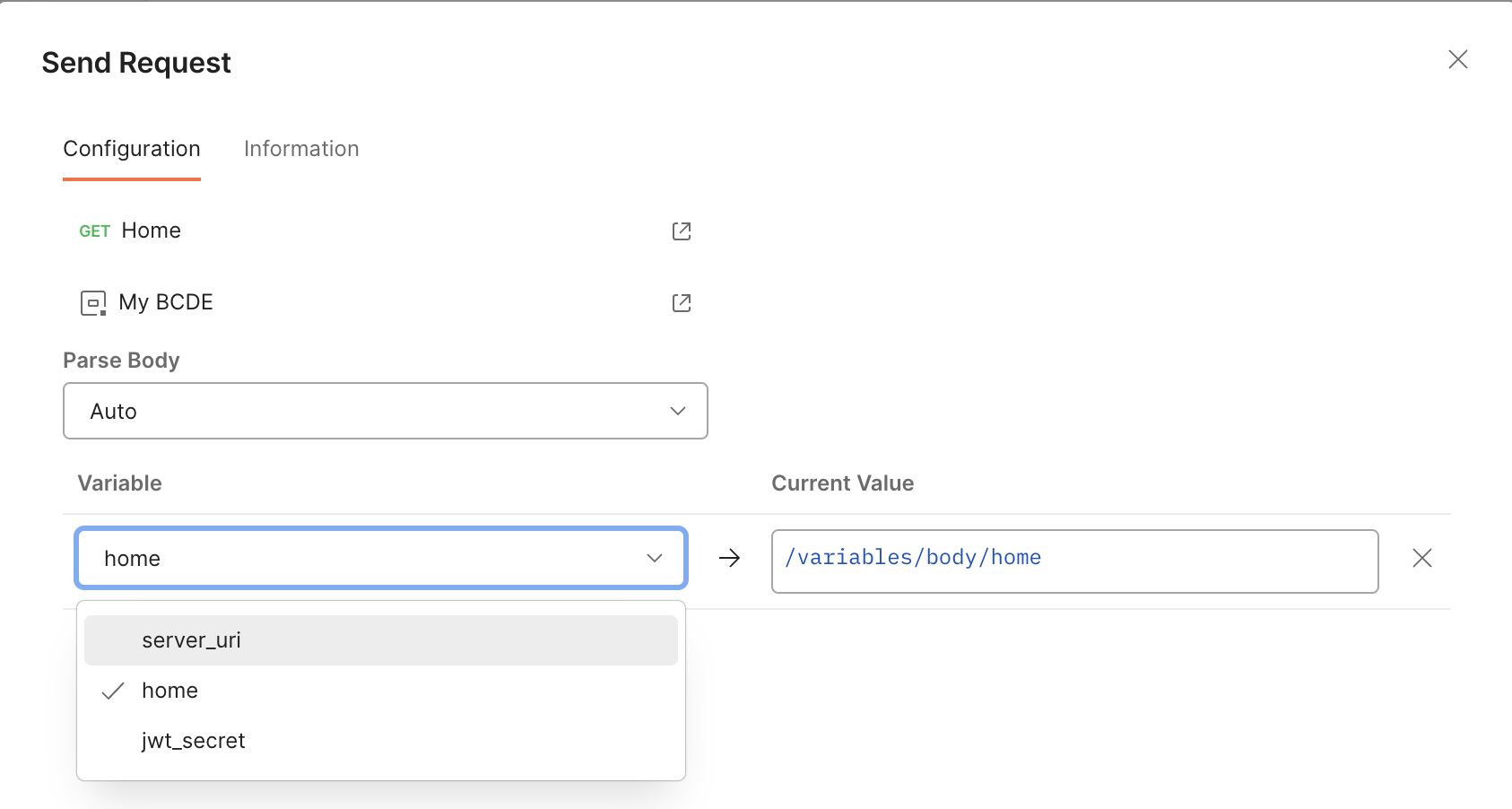Click the My BCDE environment name
The image size is (1512, 809).
coord(166,303)
